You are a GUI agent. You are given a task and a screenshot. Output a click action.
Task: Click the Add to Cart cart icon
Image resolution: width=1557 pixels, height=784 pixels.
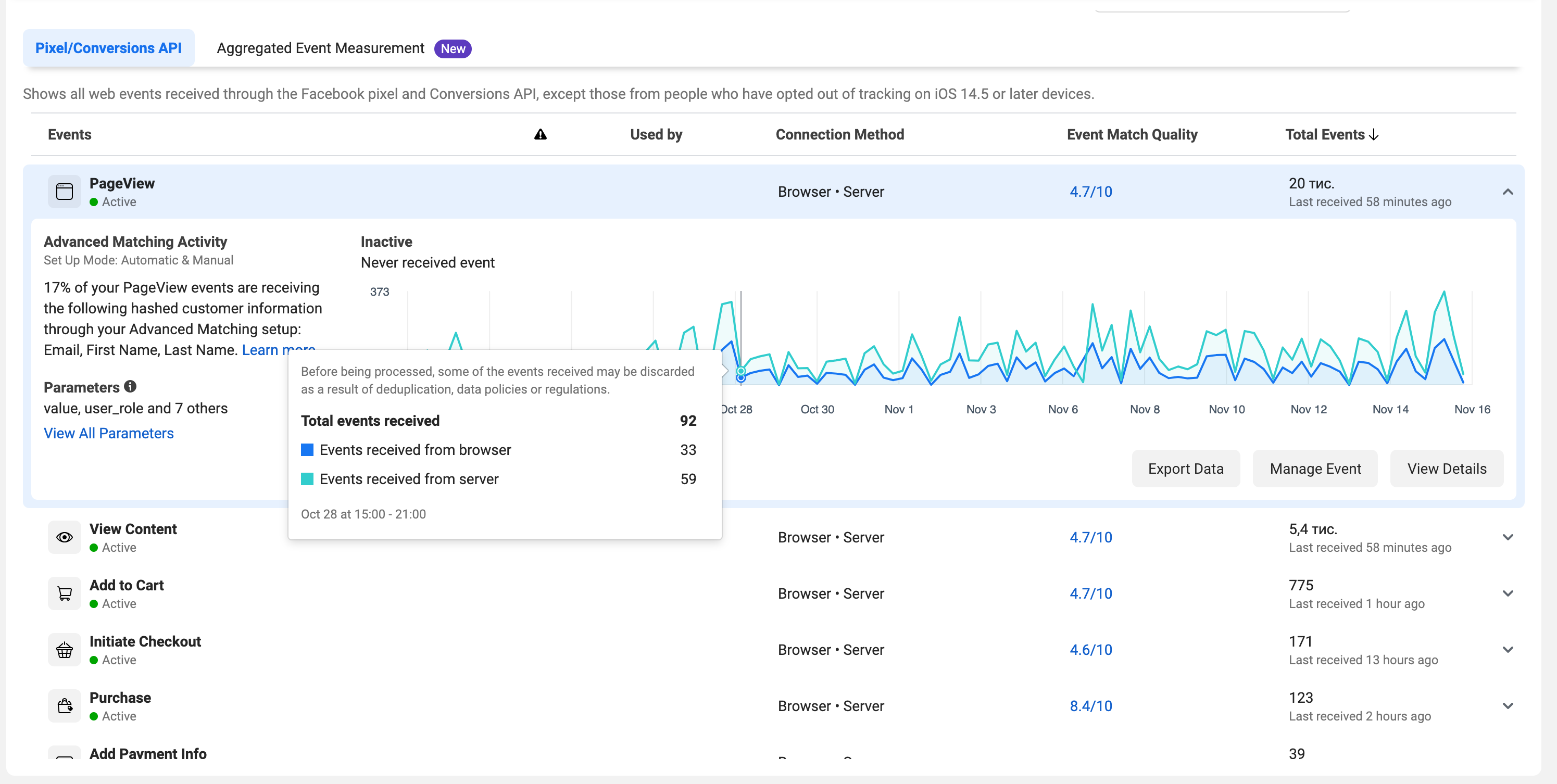[x=65, y=593]
